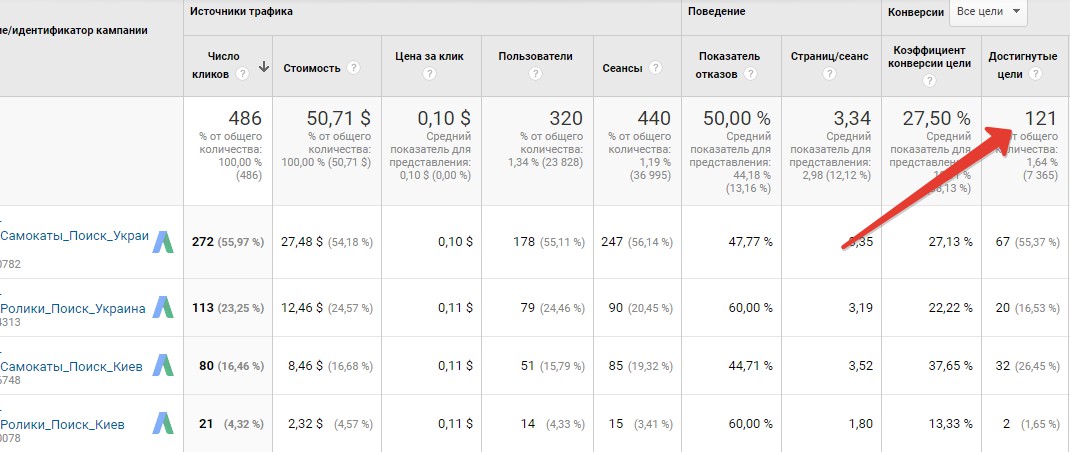Open help icon under 'Пользователи'

tap(536, 74)
